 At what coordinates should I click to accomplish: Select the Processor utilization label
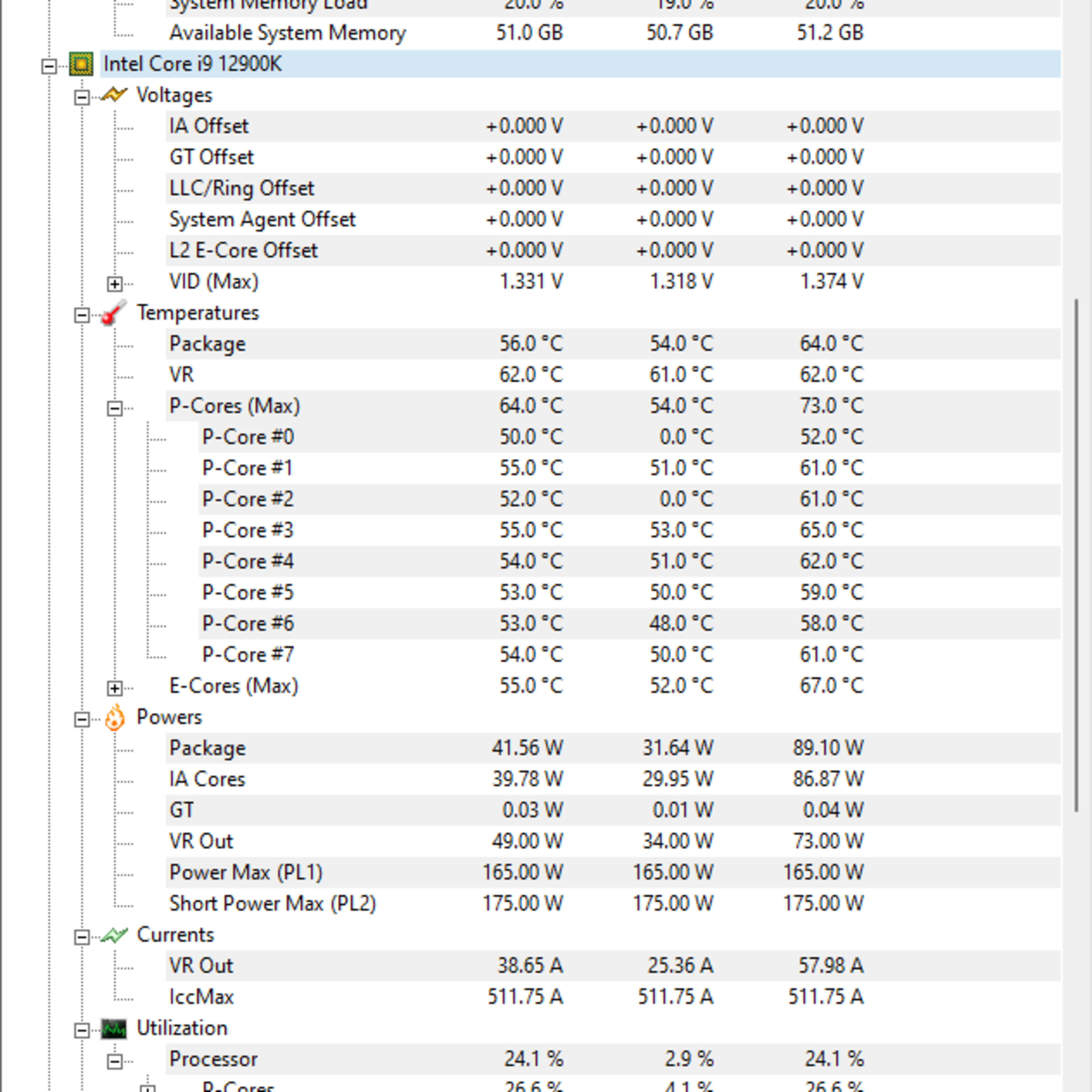(213, 1059)
